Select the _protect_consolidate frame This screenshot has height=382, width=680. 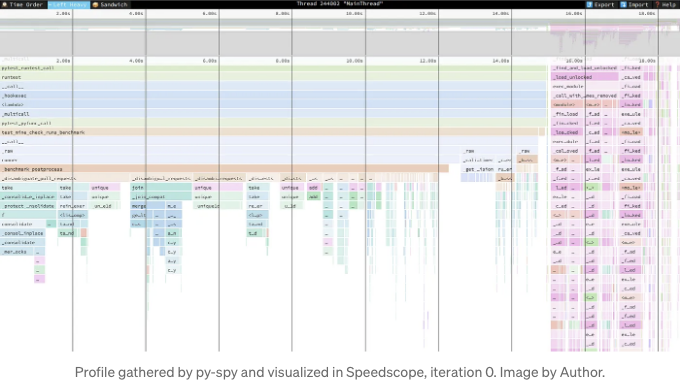tap(29, 206)
